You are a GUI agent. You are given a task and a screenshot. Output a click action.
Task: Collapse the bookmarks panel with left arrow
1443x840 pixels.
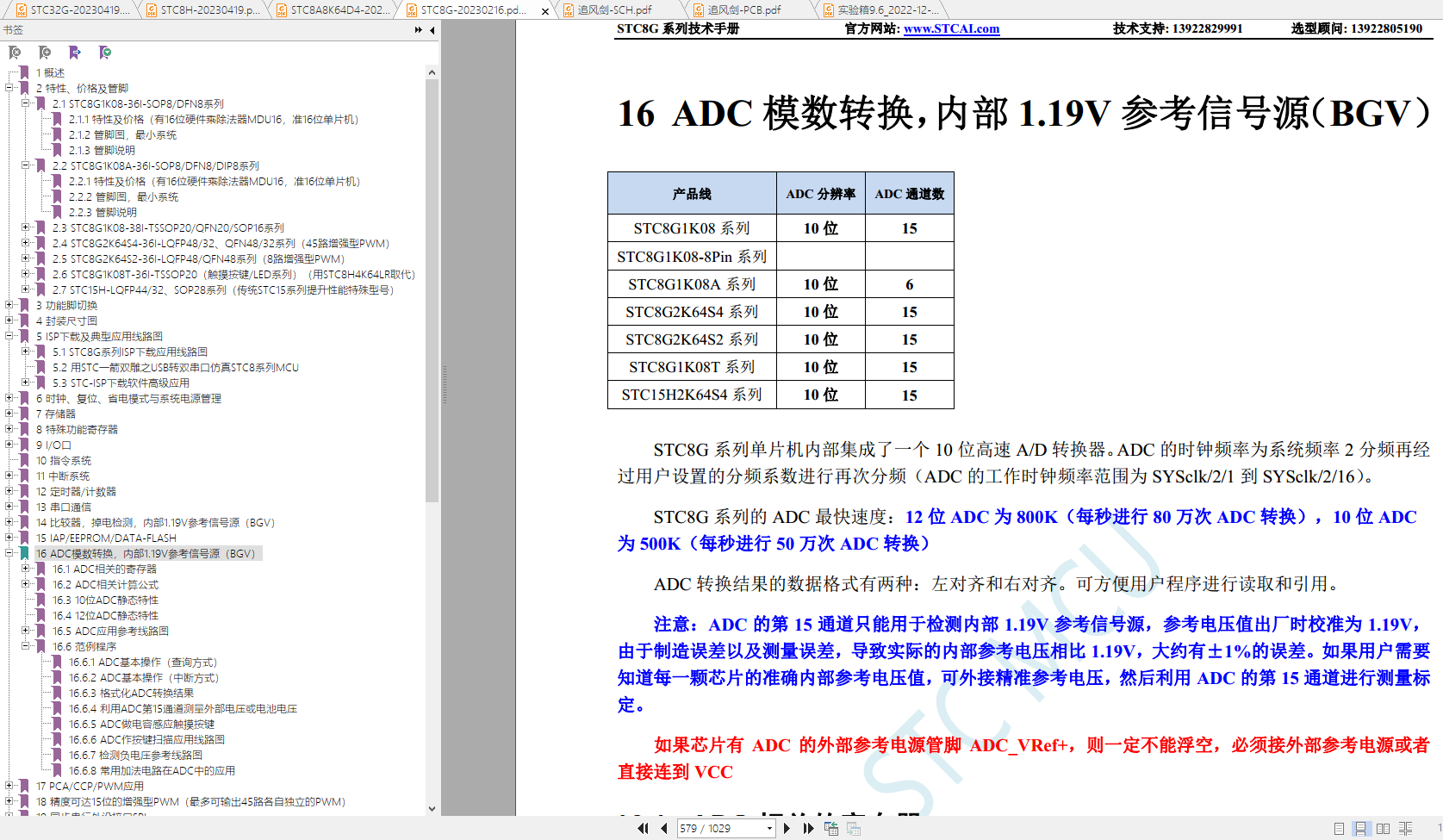pyautogui.click(x=432, y=30)
